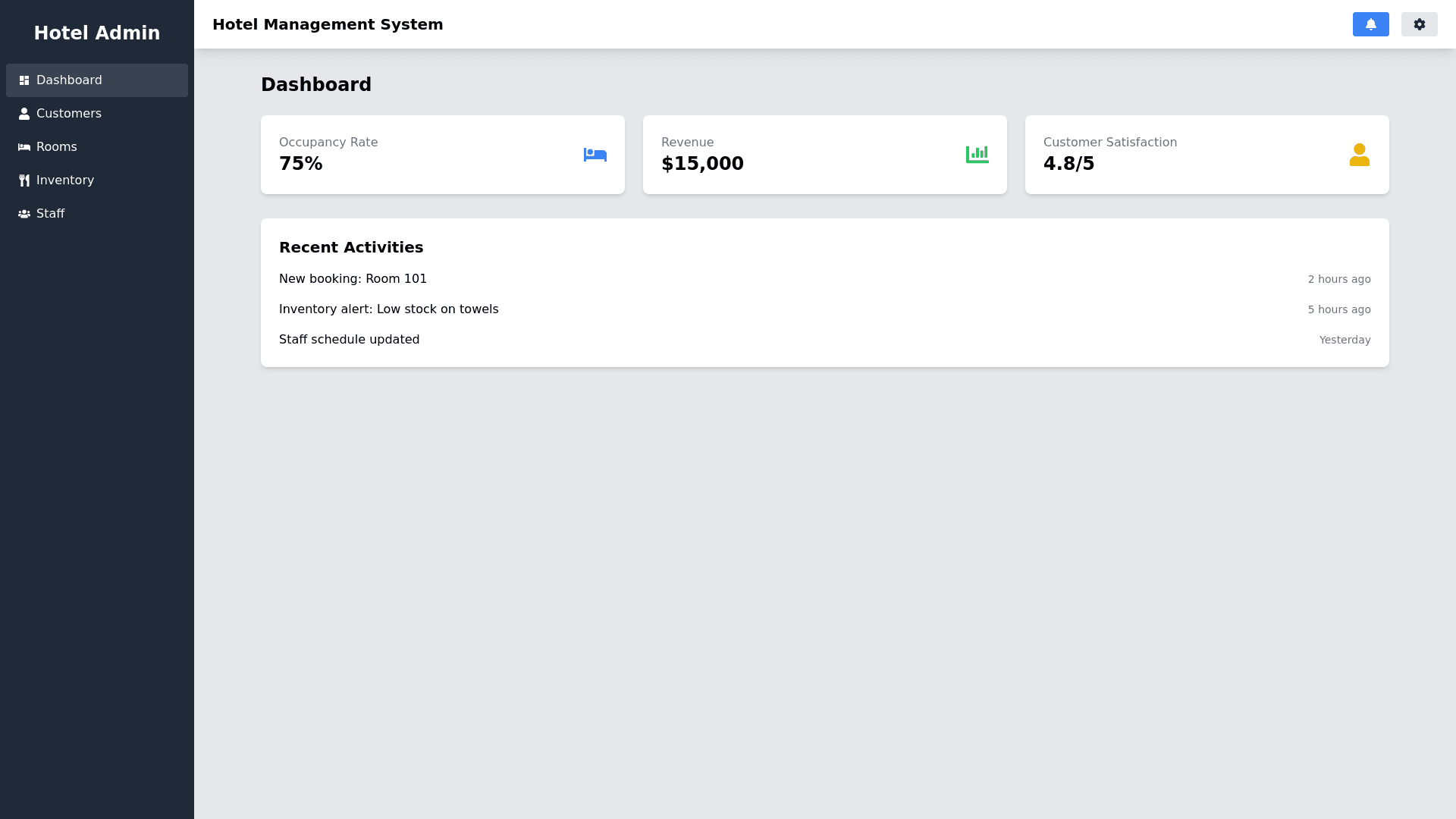This screenshot has width=1456, height=819.
Task: Click the Customers person icon in sidebar
Action: coord(24,114)
